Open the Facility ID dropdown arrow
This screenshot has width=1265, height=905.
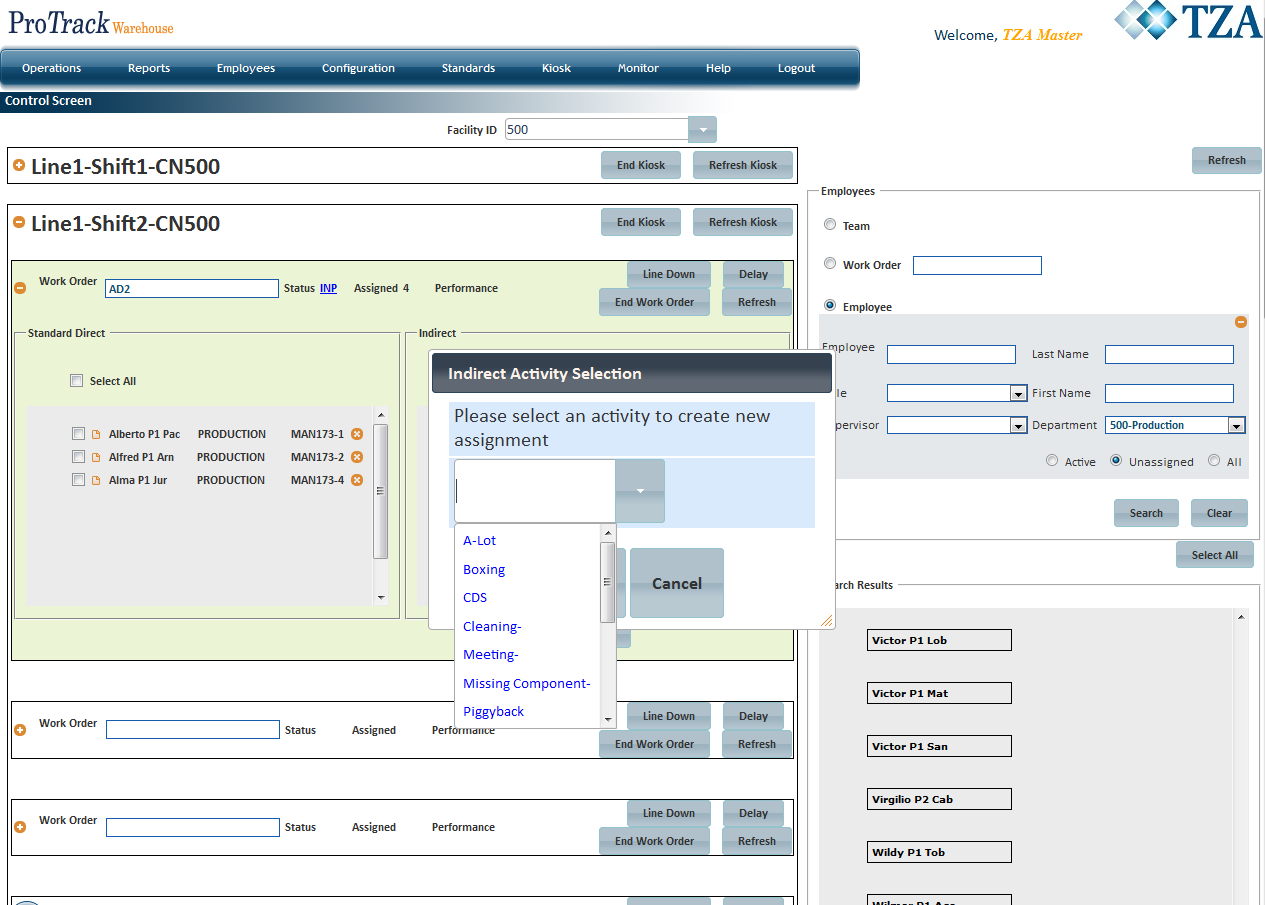(703, 130)
